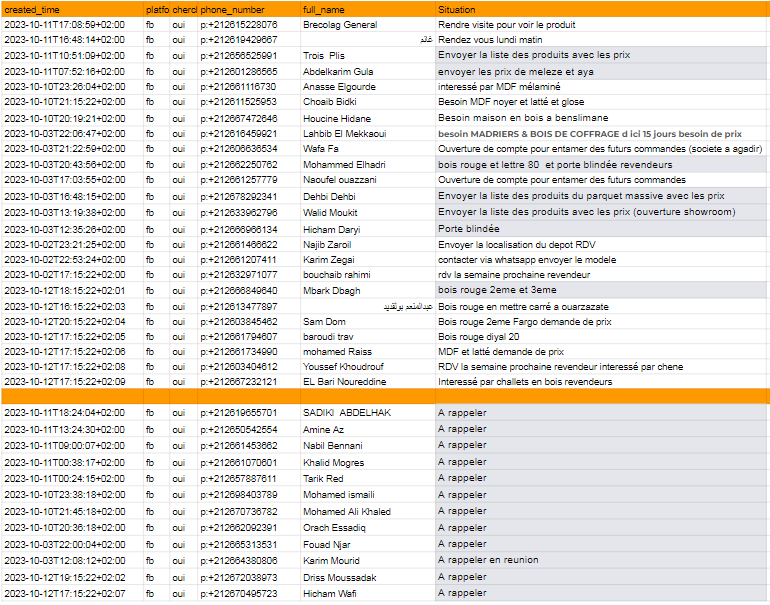Select the Driss Moussadak cell
Viewport: 770px width, 605px height.
click(368, 578)
